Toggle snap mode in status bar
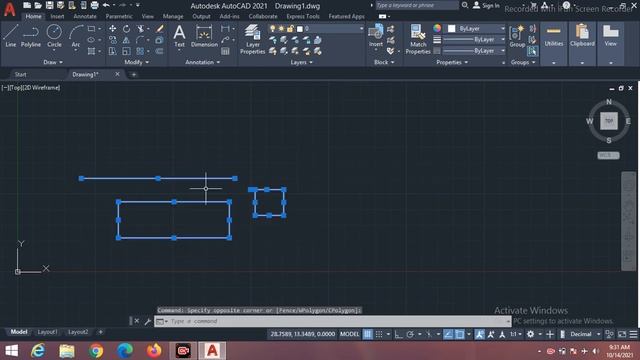This screenshot has height=360, width=640. pyautogui.click(x=379, y=334)
